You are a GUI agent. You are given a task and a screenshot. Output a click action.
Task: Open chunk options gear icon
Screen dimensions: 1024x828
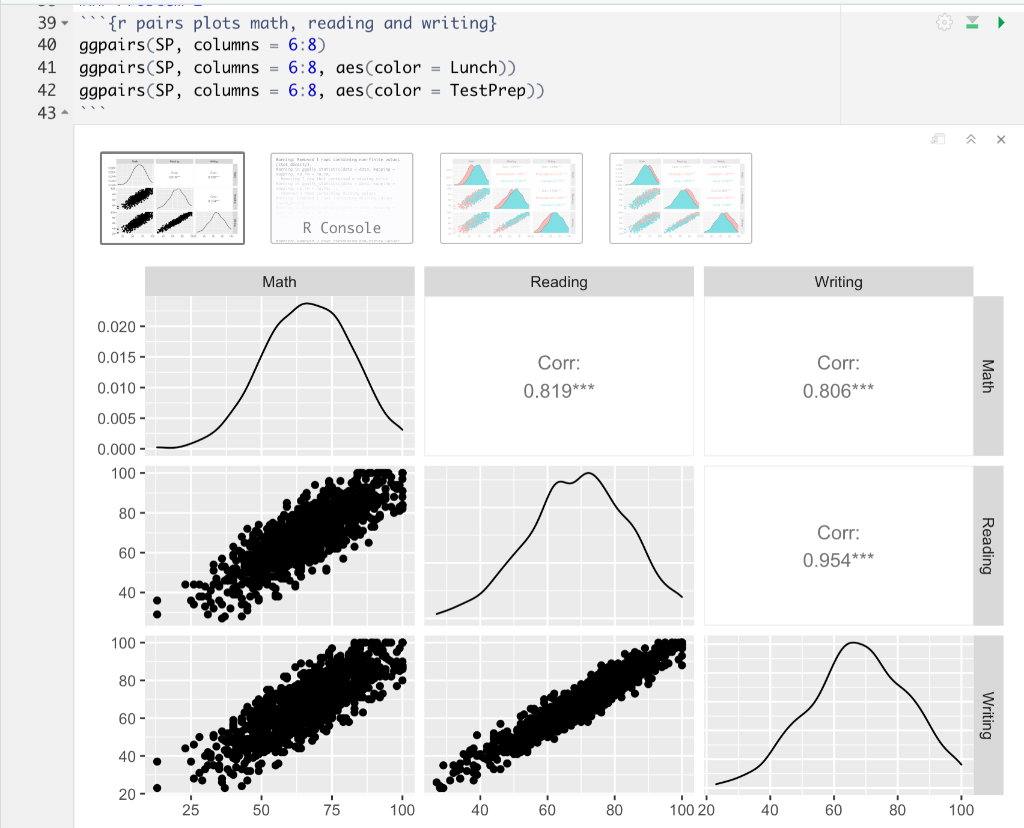point(944,23)
